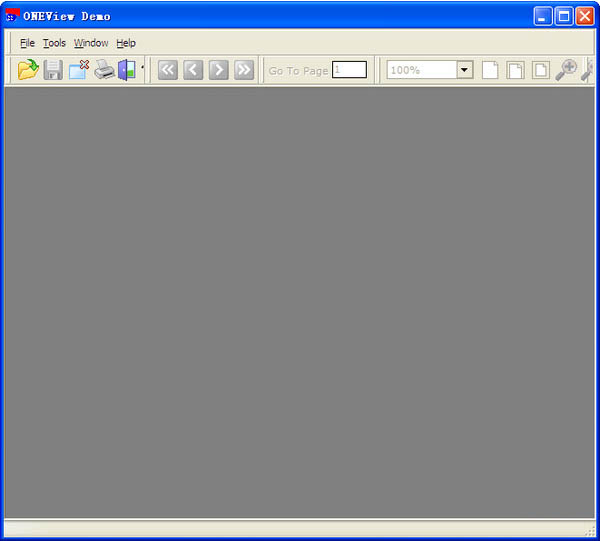Click the zoom in magnifier icon
The image size is (600, 541).
(566, 70)
